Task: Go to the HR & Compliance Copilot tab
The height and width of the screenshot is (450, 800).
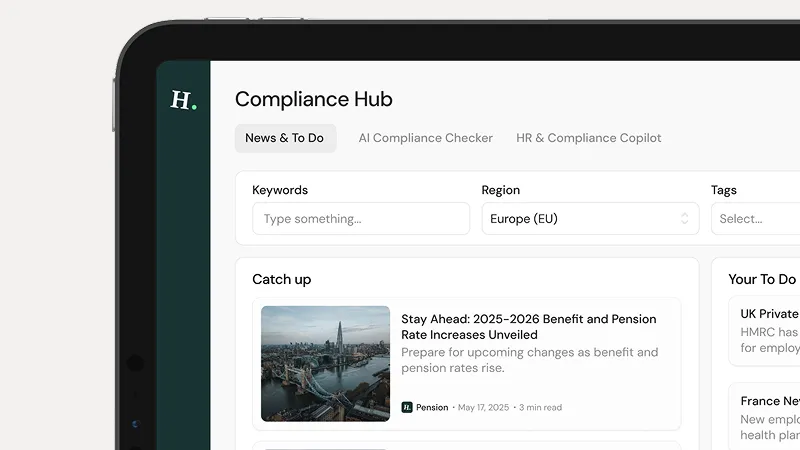Action: point(588,138)
